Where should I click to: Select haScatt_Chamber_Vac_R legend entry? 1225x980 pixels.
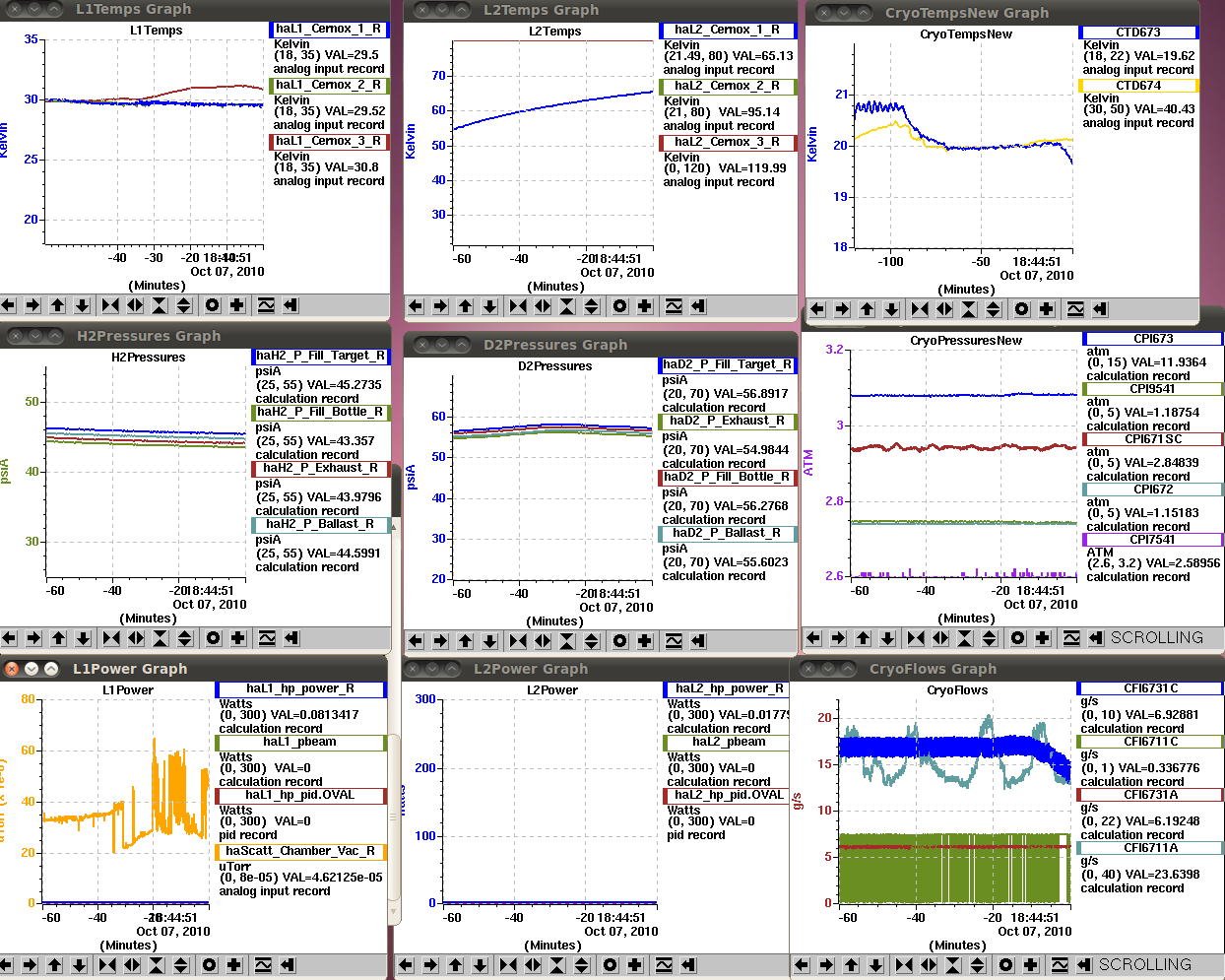pos(300,852)
